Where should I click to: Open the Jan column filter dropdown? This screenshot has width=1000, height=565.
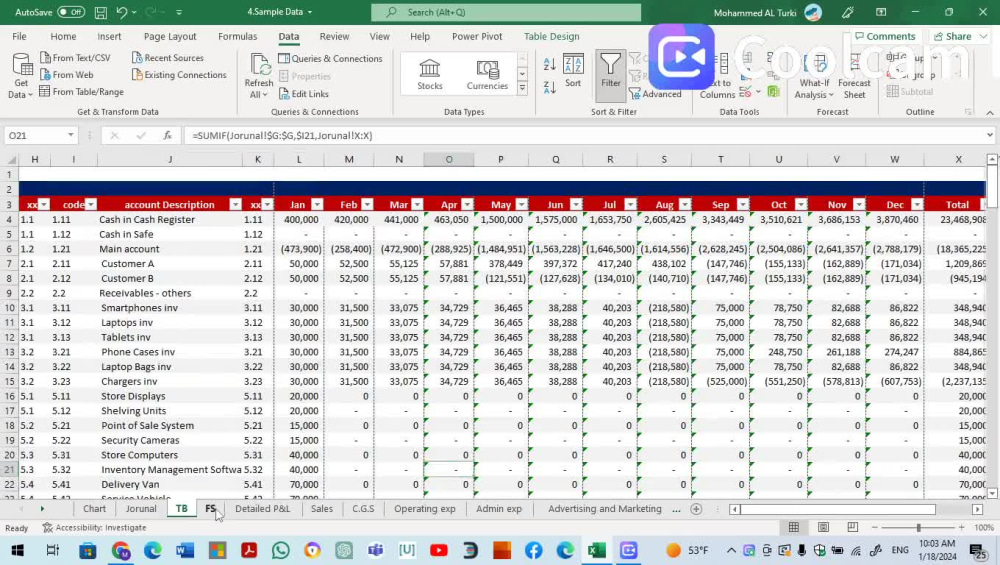pos(317,205)
